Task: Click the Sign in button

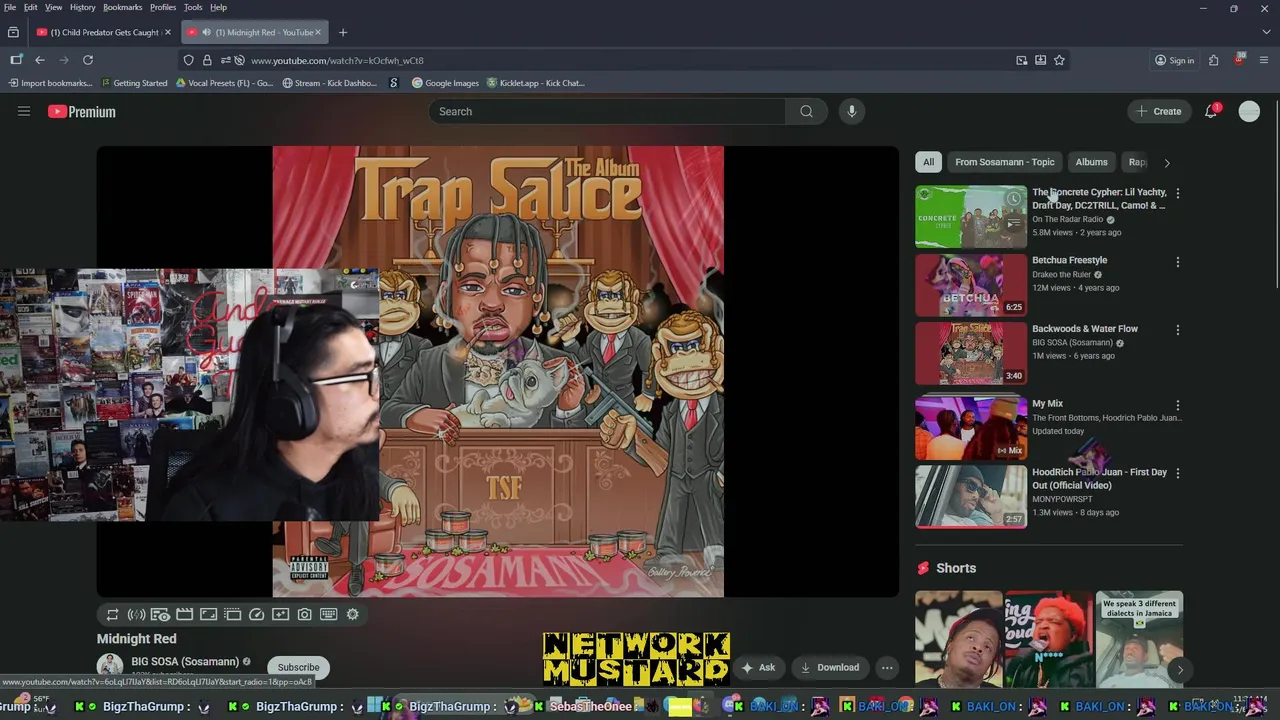Action: click(1174, 60)
